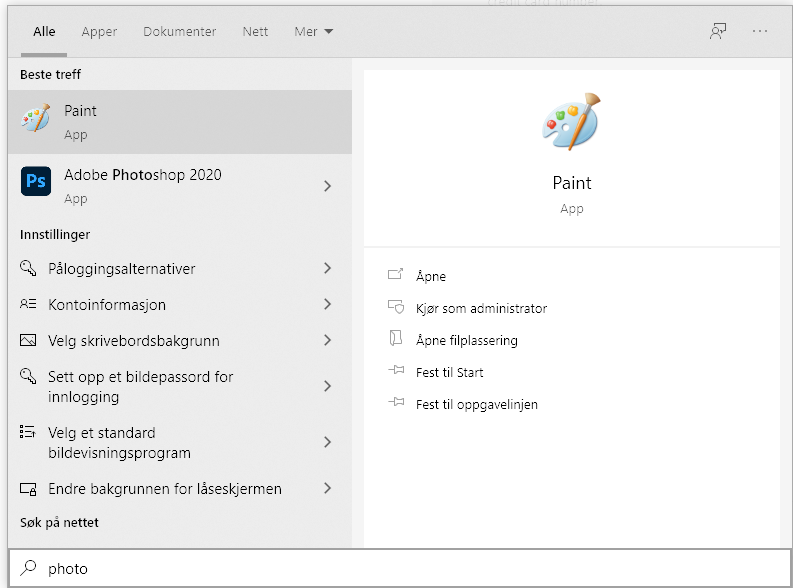The image size is (793, 588).
Task: Click the list icon beside Velg et standard bildevisningsprogram
Action: (28, 431)
